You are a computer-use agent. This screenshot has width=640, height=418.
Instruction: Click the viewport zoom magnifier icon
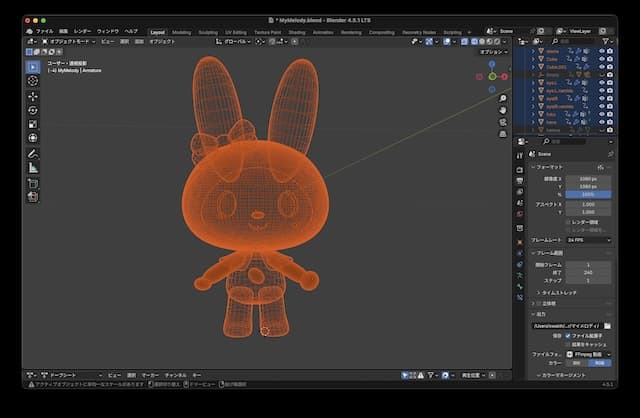pyautogui.click(x=502, y=99)
